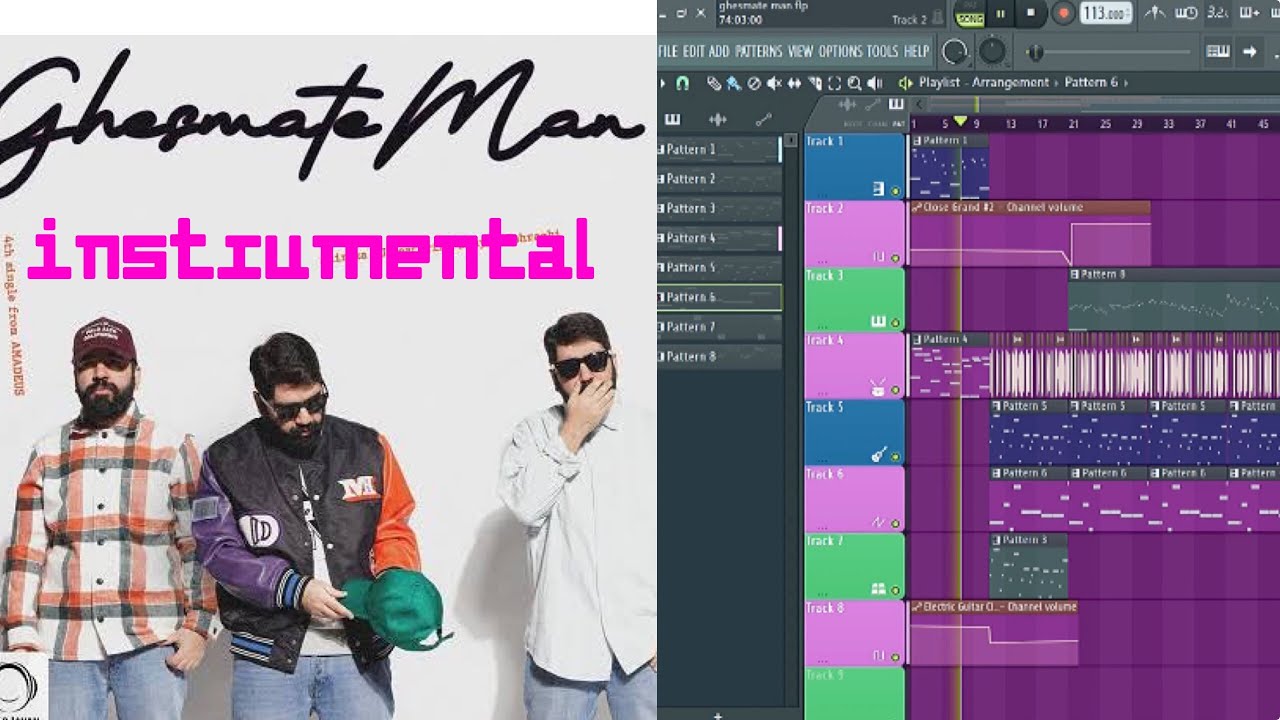Open the ADD menu

(x=719, y=51)
